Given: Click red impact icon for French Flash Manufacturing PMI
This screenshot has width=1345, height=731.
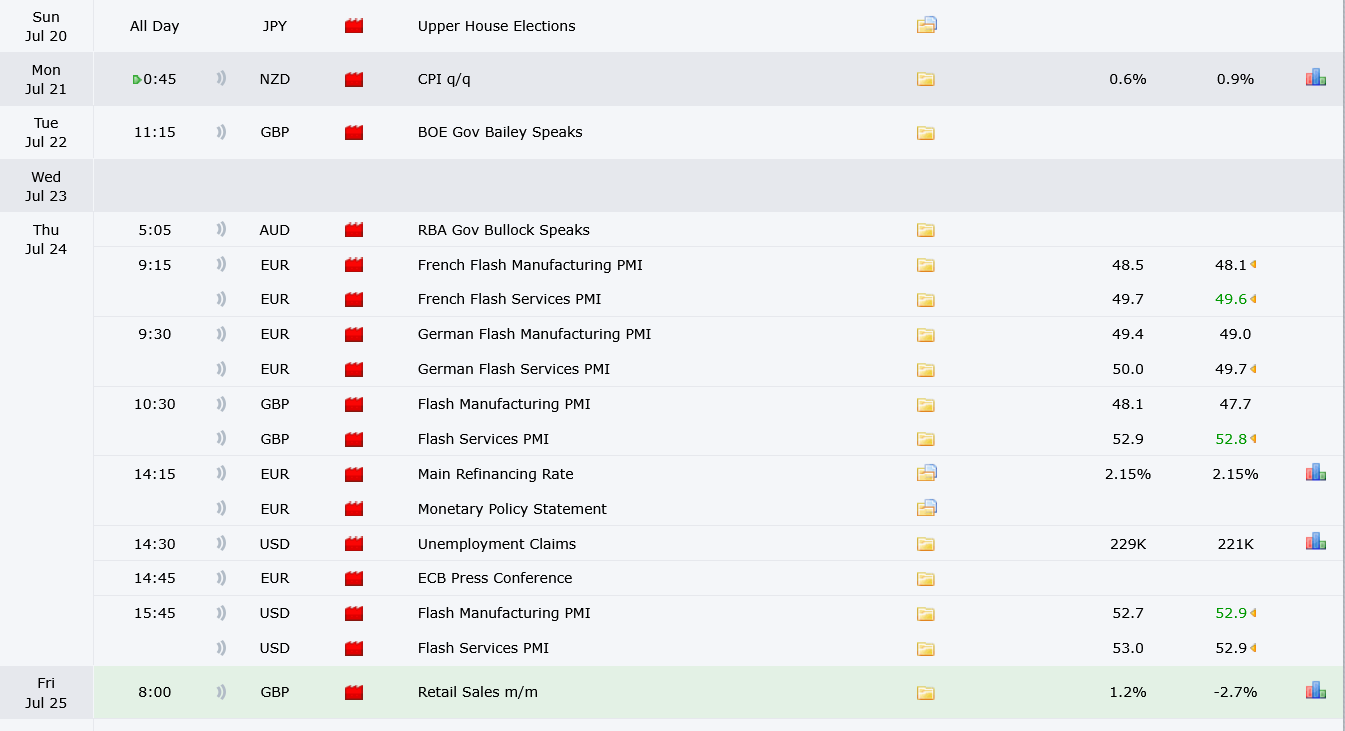Looking at the screenshot, I should click(354, 265).
